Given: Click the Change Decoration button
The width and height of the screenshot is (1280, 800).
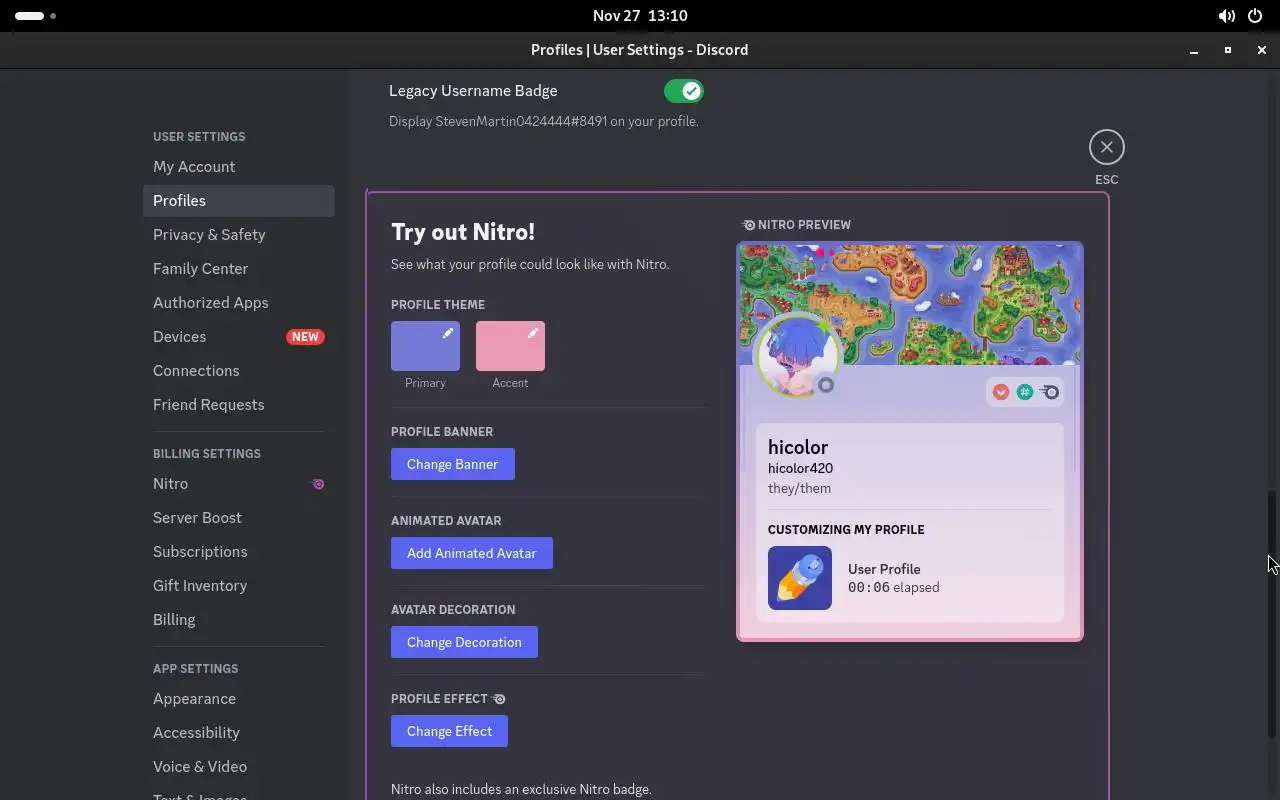Looking at the screenshot, I should (x=464, y=642).
